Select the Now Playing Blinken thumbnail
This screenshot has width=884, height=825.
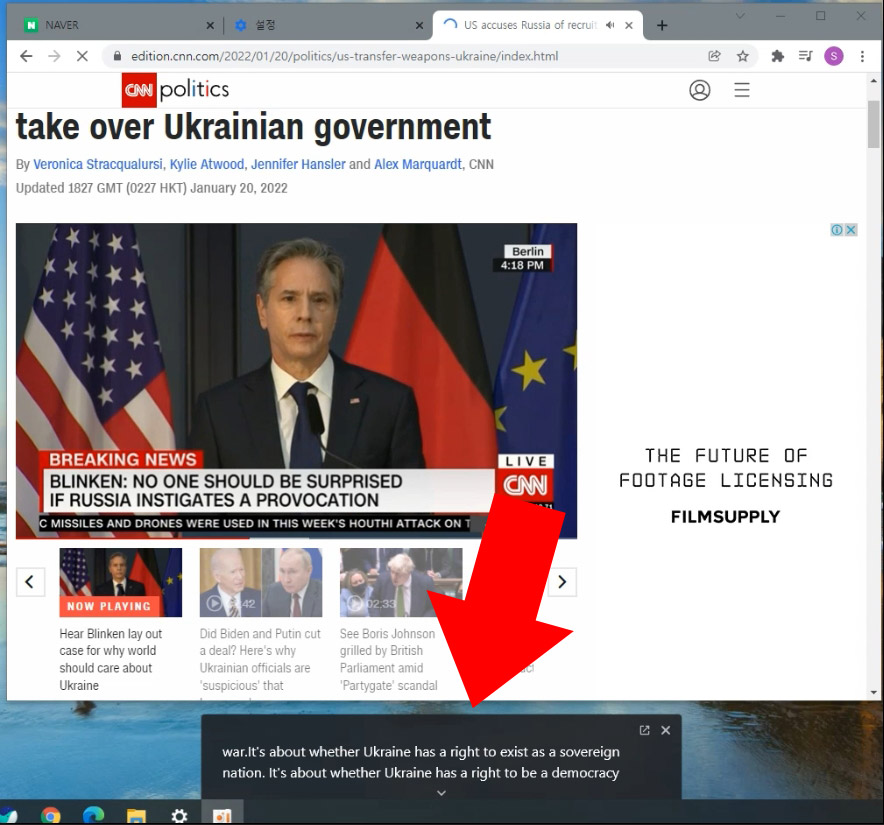[121, 582]
